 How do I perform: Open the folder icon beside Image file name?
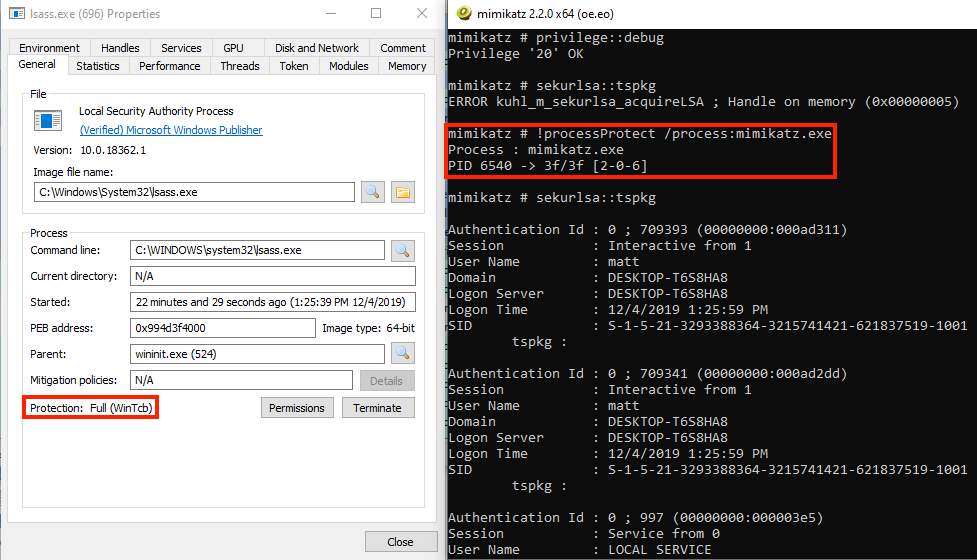pos(403,192)
